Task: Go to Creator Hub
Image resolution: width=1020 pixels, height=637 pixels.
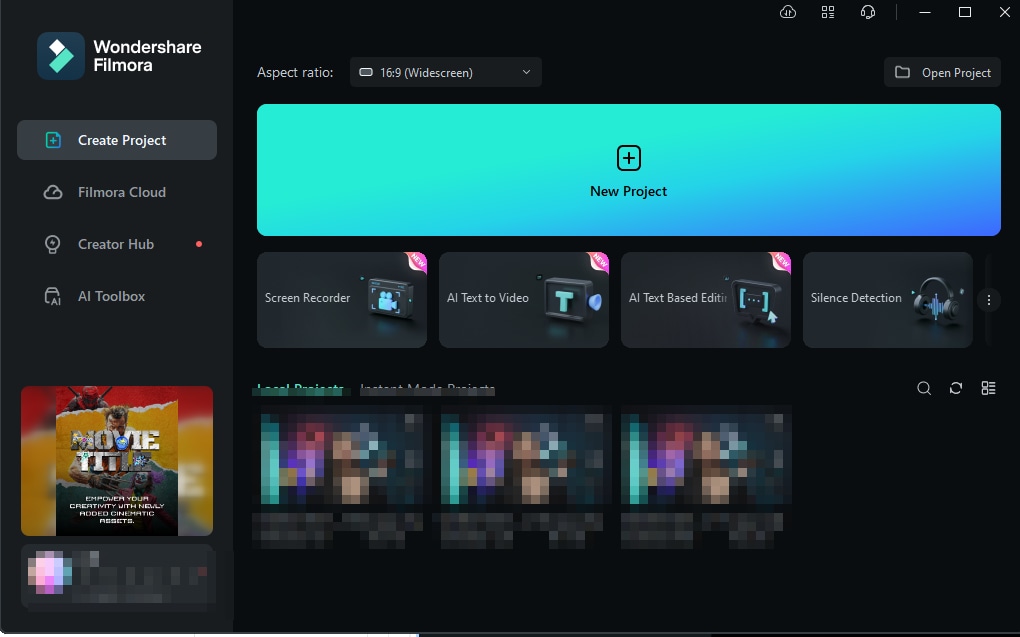Action: click(117, 244)
